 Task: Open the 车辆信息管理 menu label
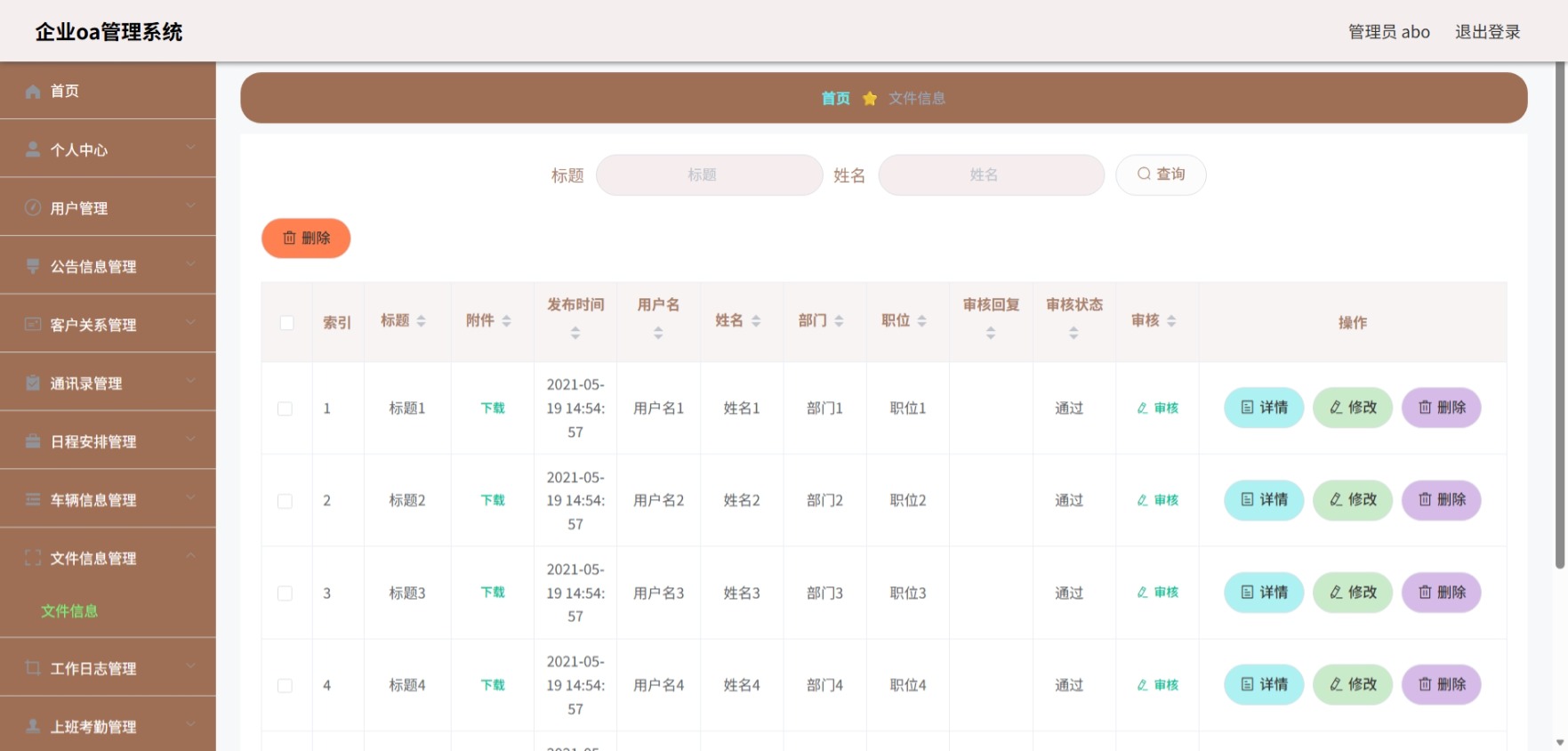coord(93,500)
